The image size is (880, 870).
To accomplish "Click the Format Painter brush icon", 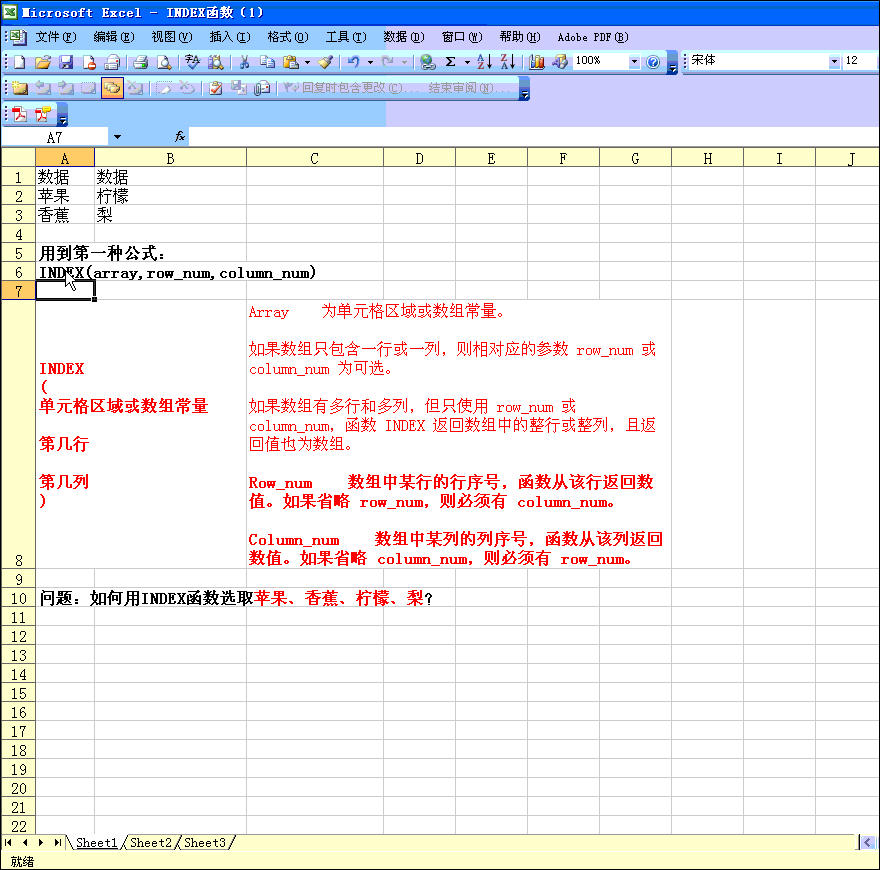I will click(326, 62).
